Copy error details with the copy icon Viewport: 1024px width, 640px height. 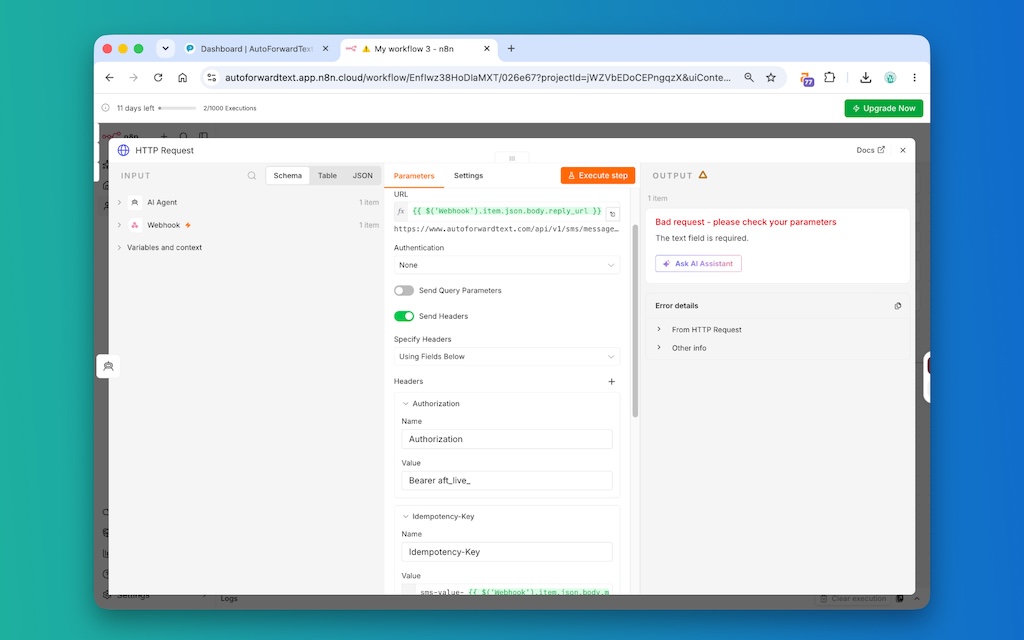pos(898,306)
